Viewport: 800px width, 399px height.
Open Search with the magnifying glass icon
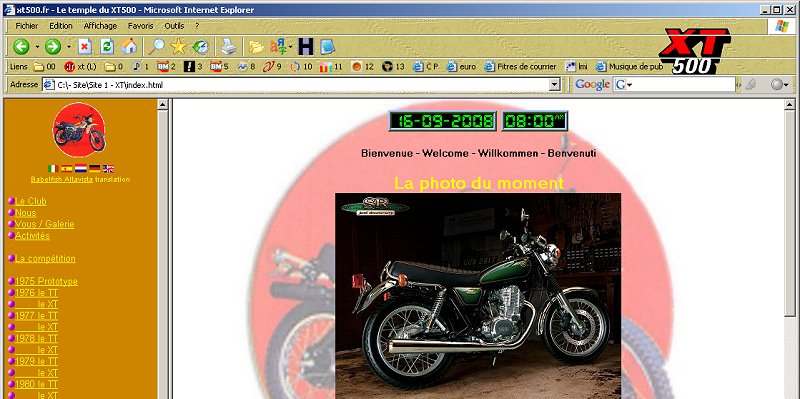(x=156, y=47)
